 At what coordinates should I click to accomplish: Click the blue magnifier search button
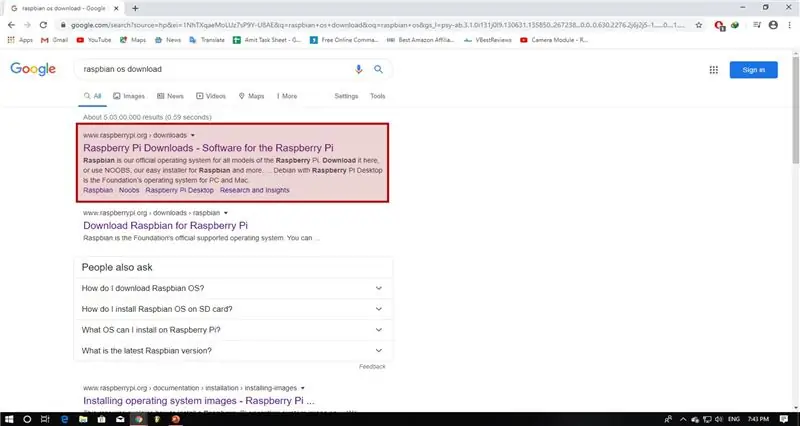click(378, 69)
